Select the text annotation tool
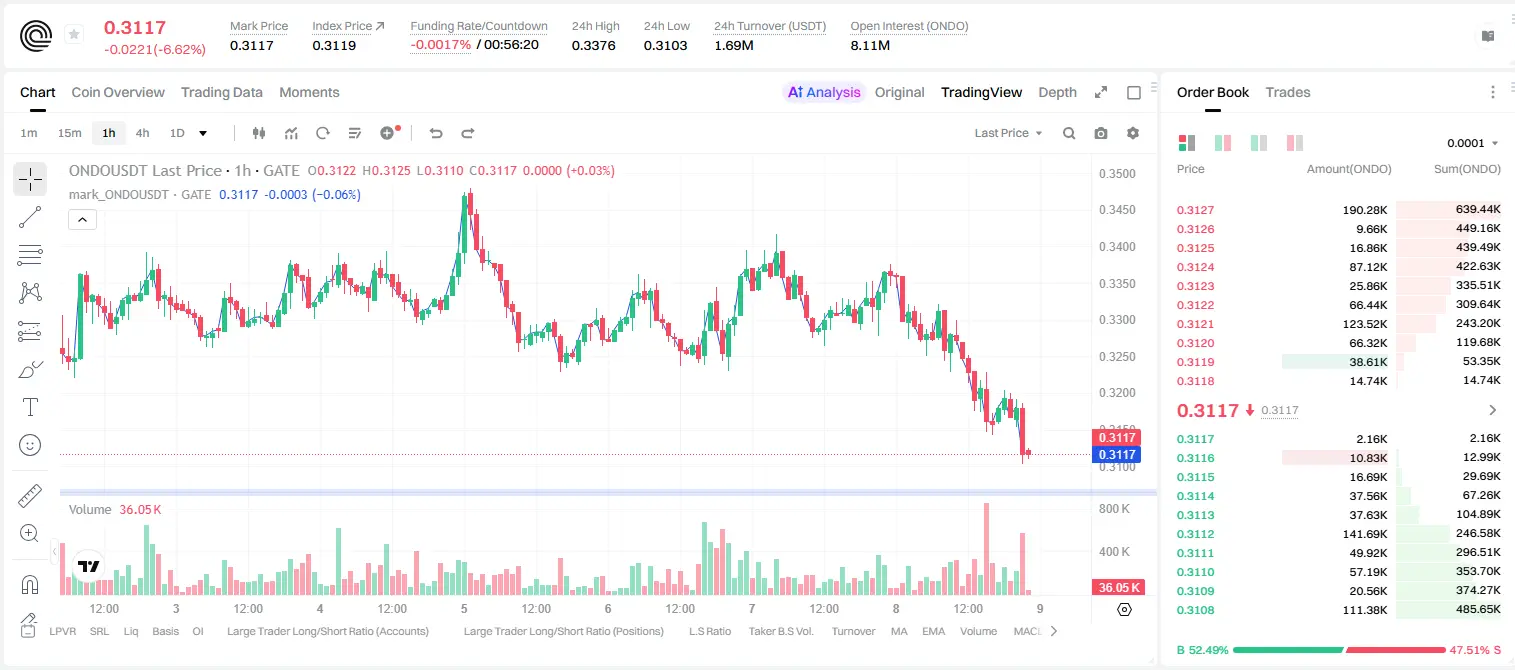This screenshot has height=670, width=1515. click(30, 407)
